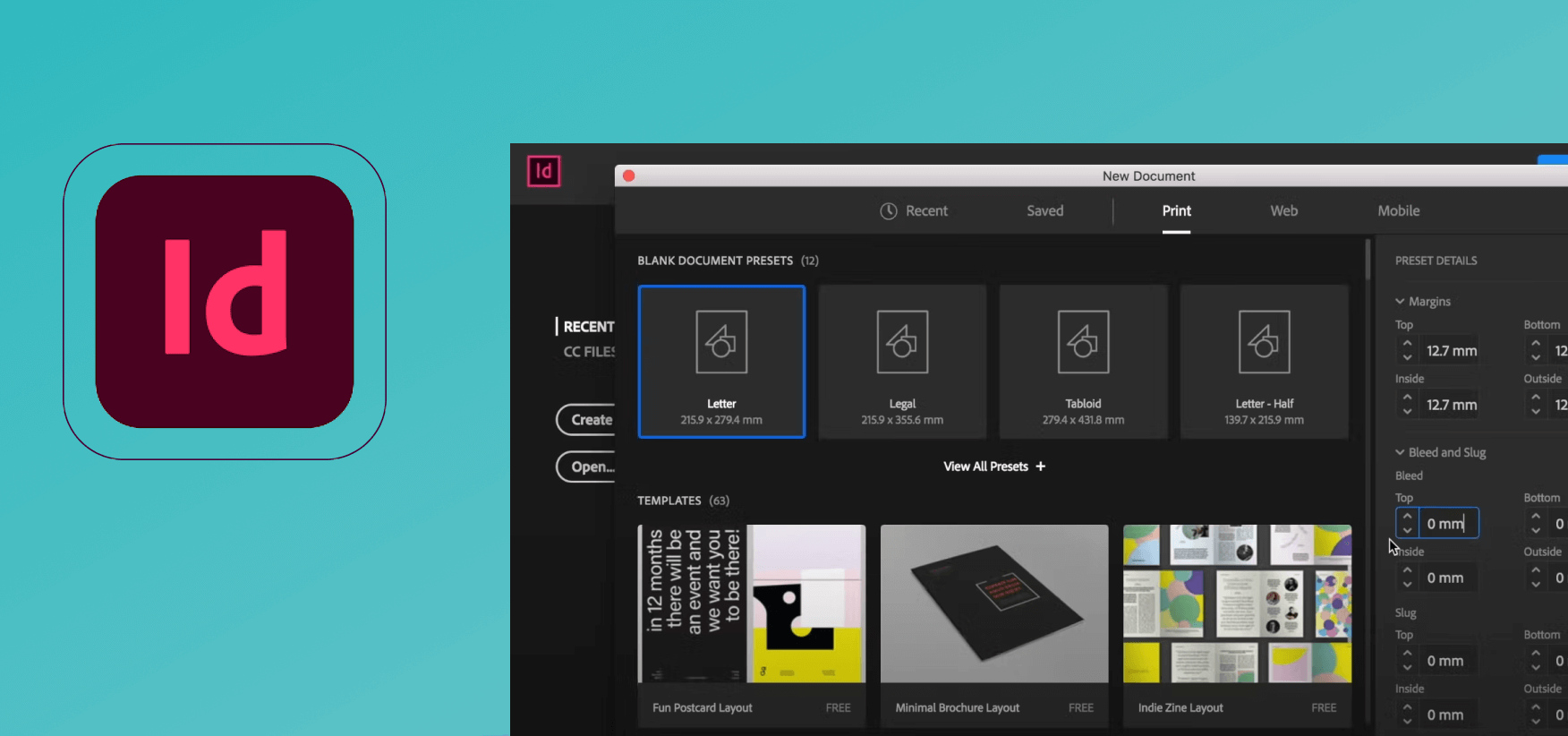This screenshot has height=736, width=1568.
Task: Increase Bleed Outside value with up arrow
Action: pos(1536,570)
